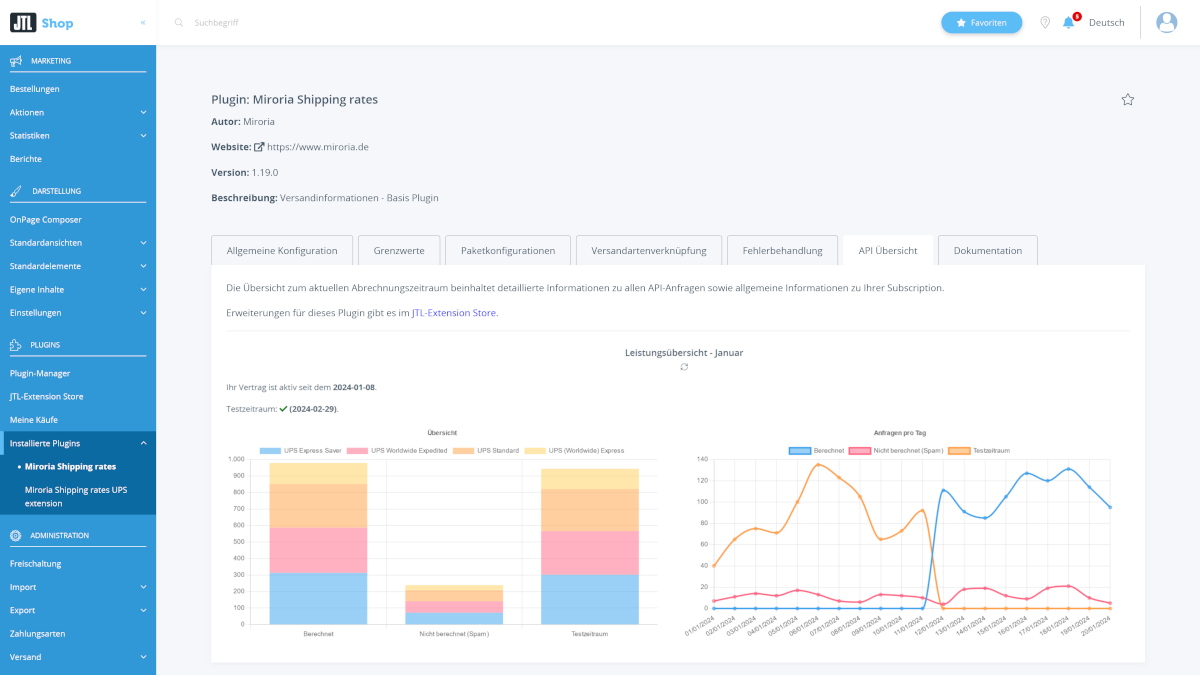1200x675 pixels.
Task: Click the Favoriten button
Action: tap(981, 22)
